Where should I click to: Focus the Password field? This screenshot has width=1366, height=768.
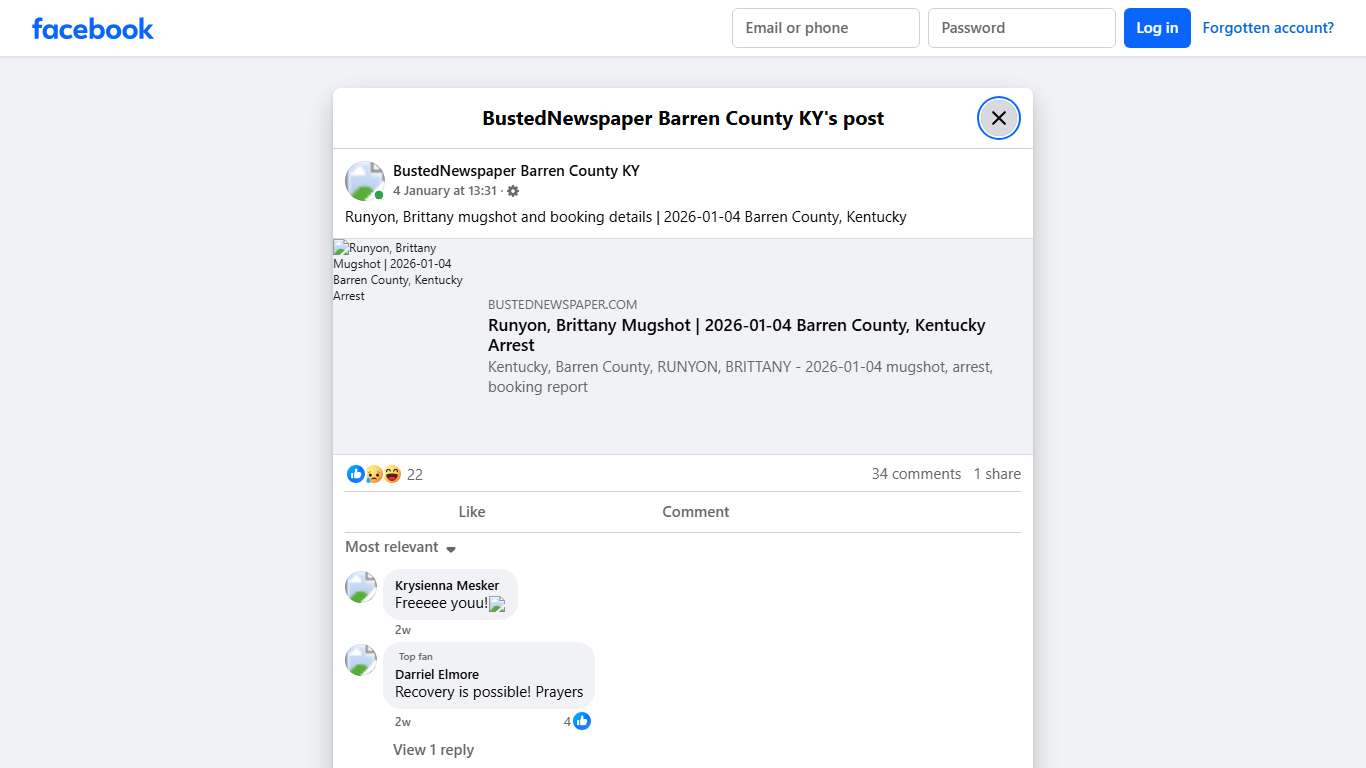(1021, 28)
